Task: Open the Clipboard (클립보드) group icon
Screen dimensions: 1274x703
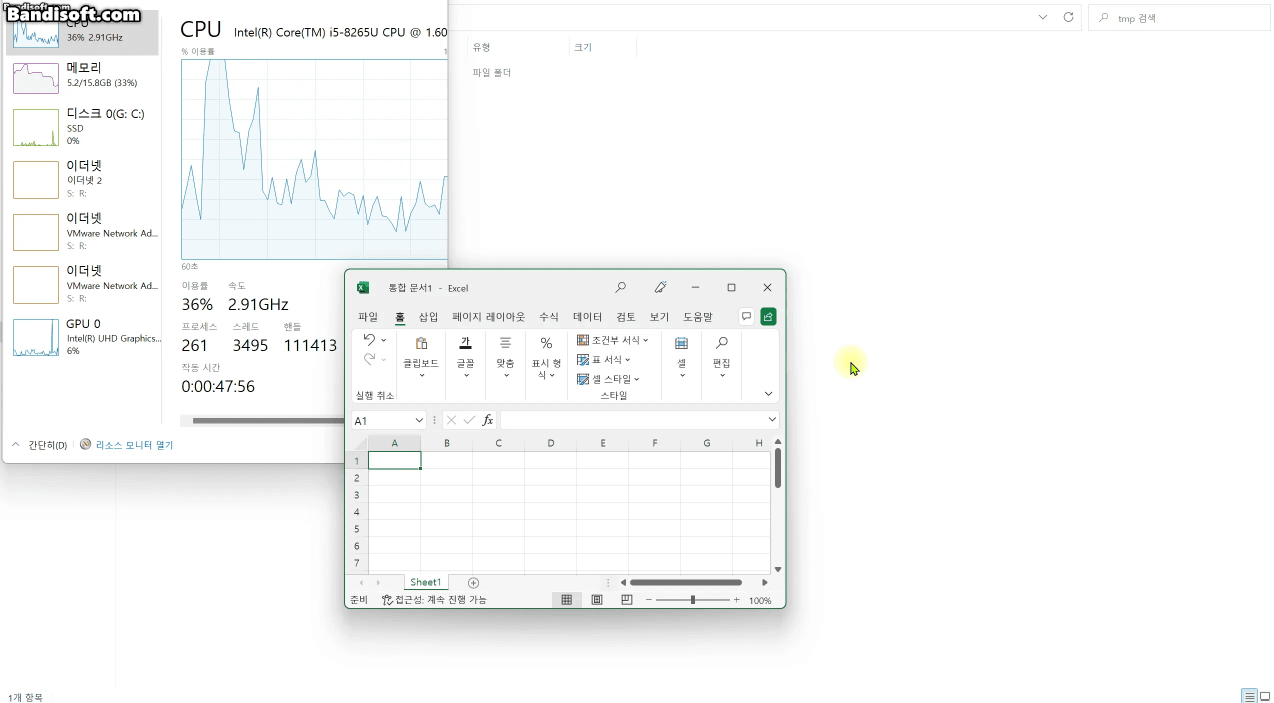Action: pyautogui.click(x=421, y=343)
